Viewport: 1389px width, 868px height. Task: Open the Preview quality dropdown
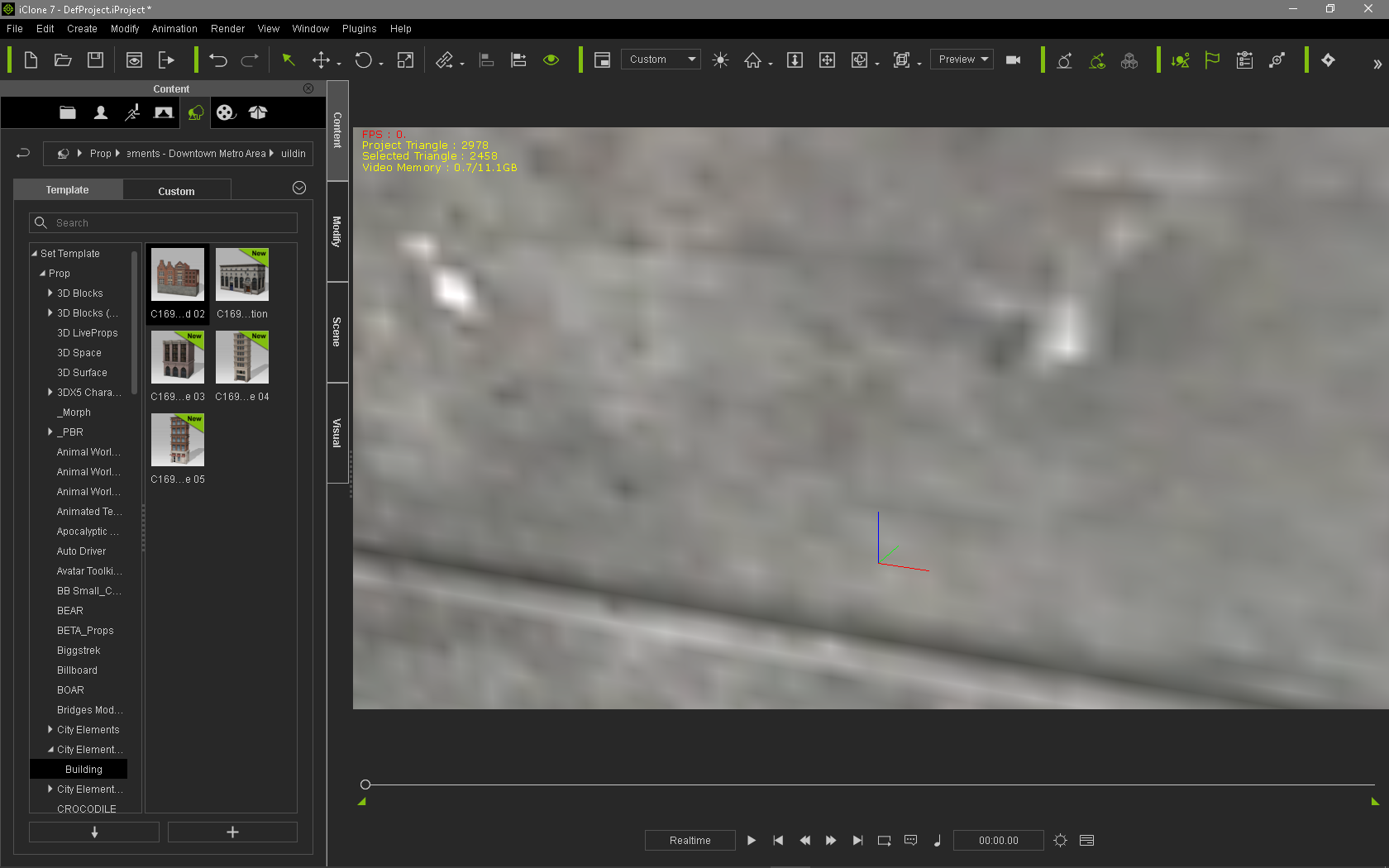click(x=962, y=60)
